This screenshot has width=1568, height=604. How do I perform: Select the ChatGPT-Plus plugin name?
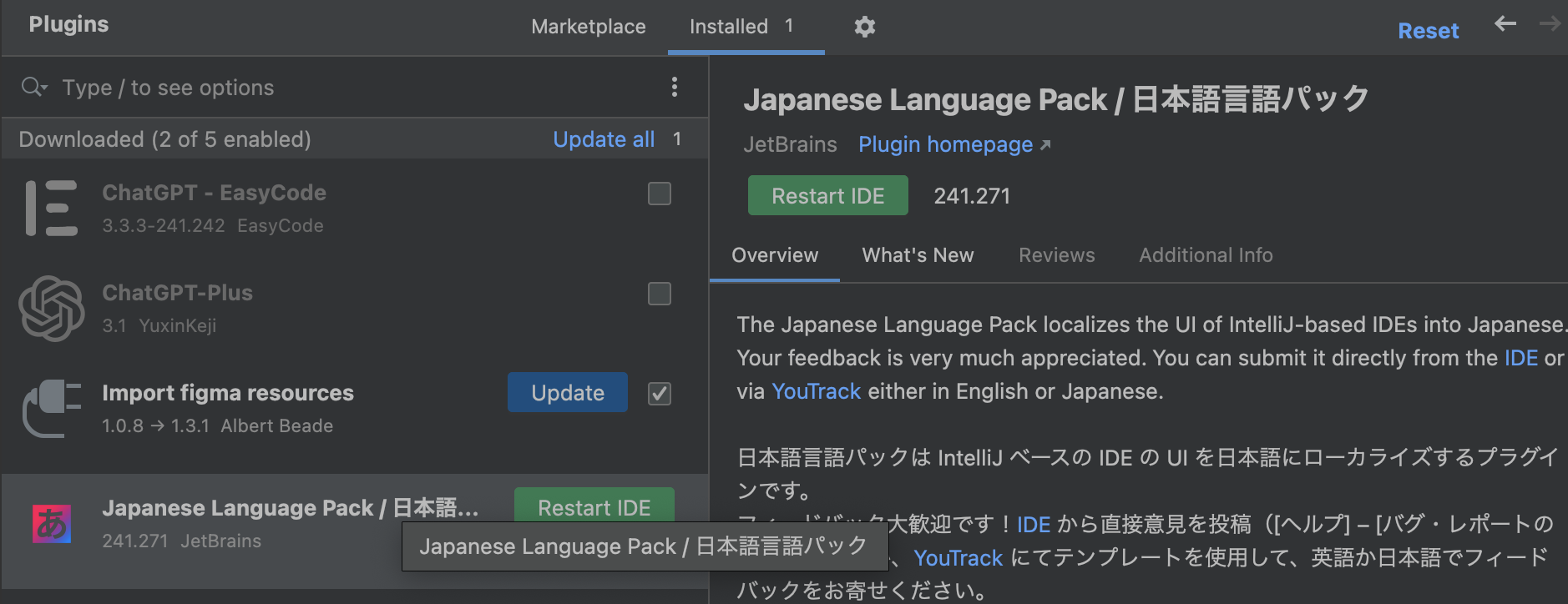pos(177,293)
